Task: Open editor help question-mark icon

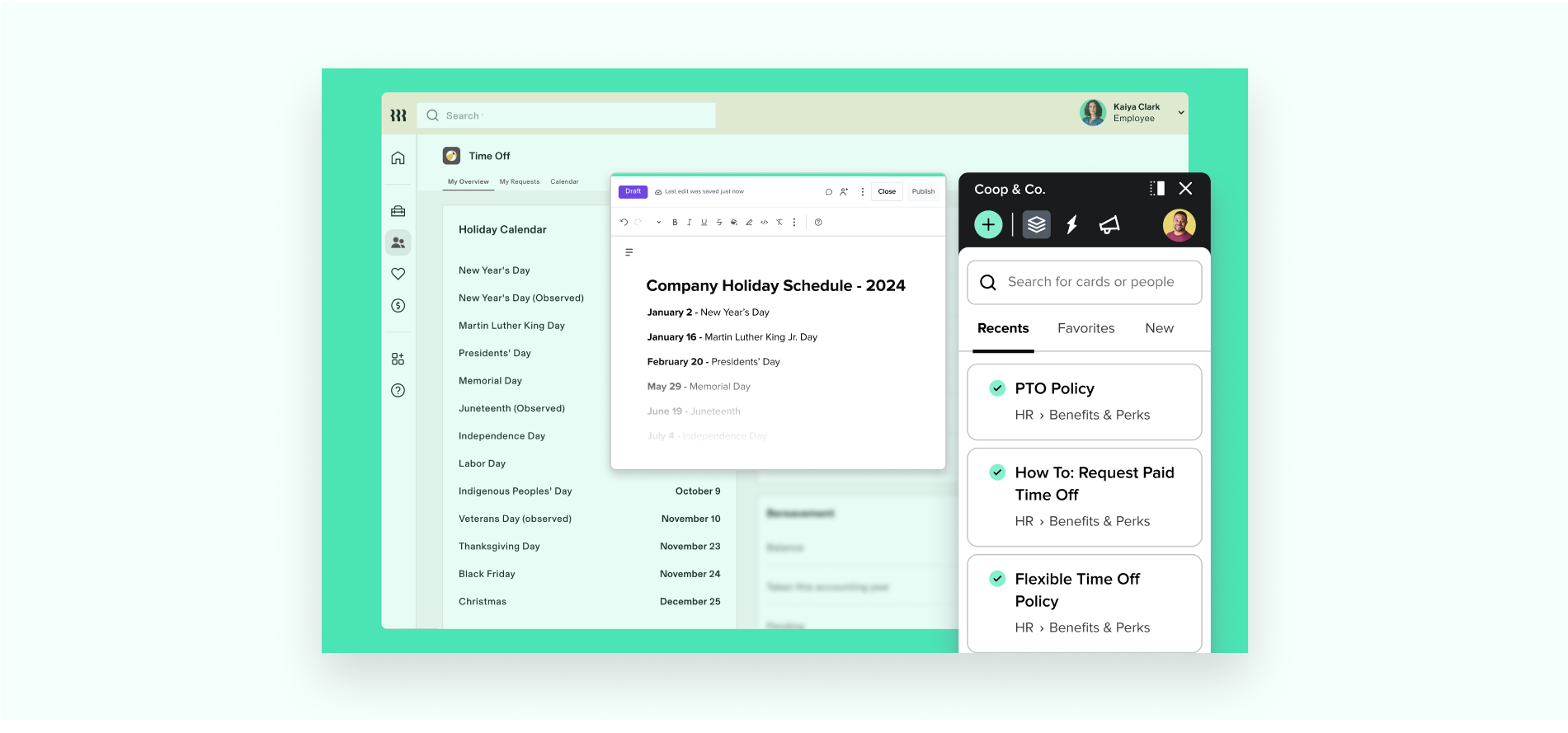Action: (818, 222)
